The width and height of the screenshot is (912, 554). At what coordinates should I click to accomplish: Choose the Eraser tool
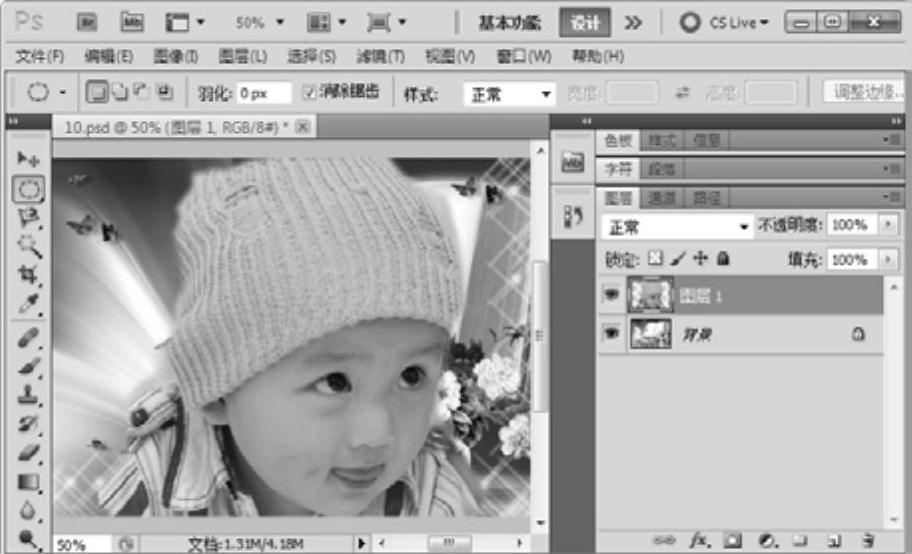pyautogui.click(x=28, y=453)
